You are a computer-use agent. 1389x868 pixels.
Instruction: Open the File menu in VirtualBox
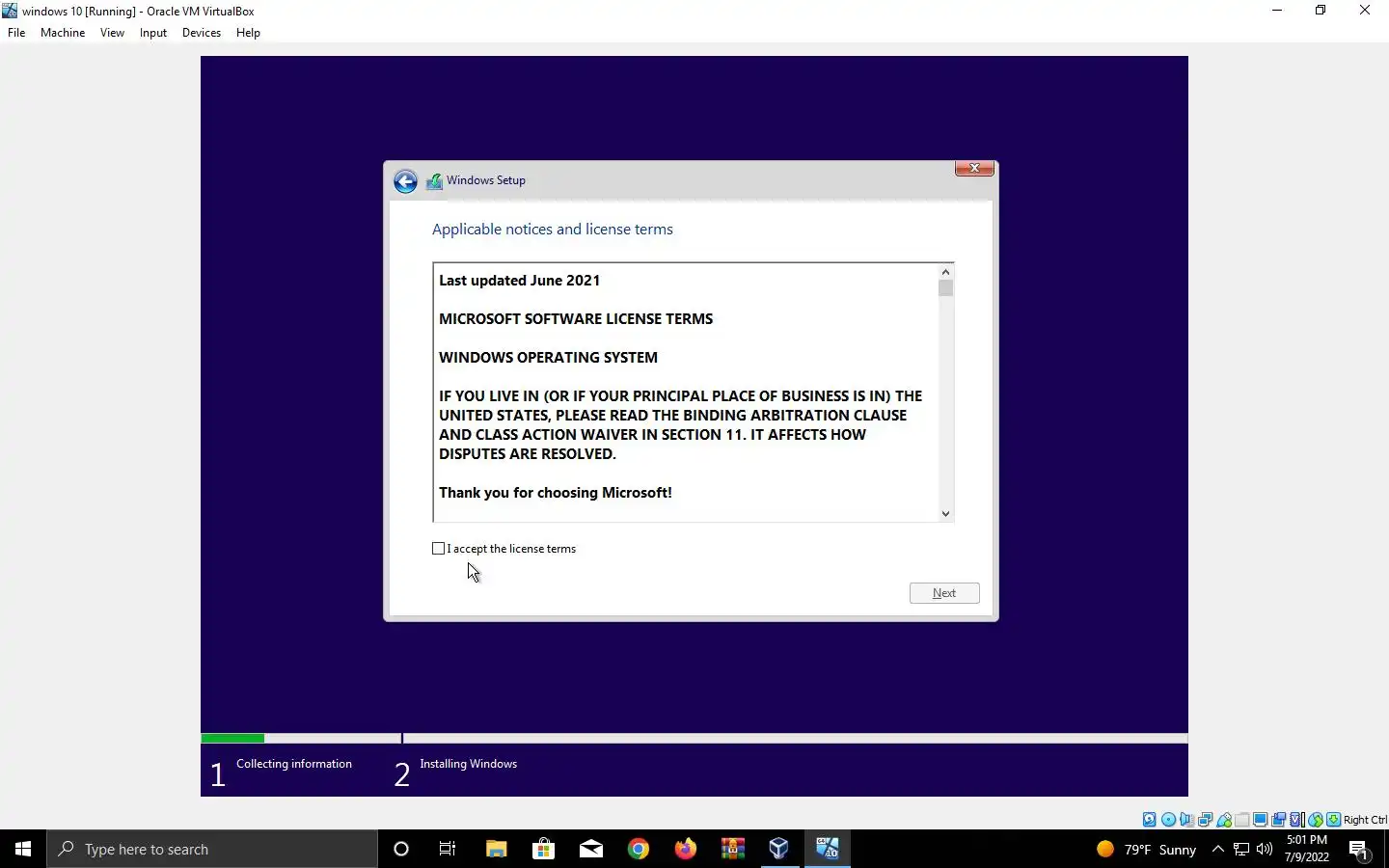16,33
